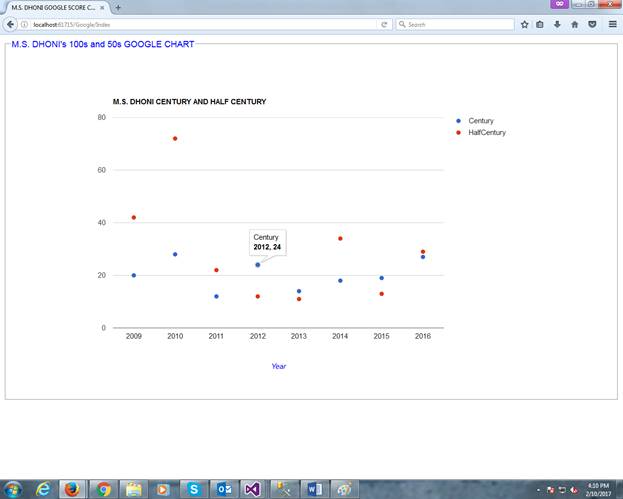Image resolution: width=623 pixels, height=499 pixels.
Task: Reload the page with the refresh icon
Action: click(384, 24)
